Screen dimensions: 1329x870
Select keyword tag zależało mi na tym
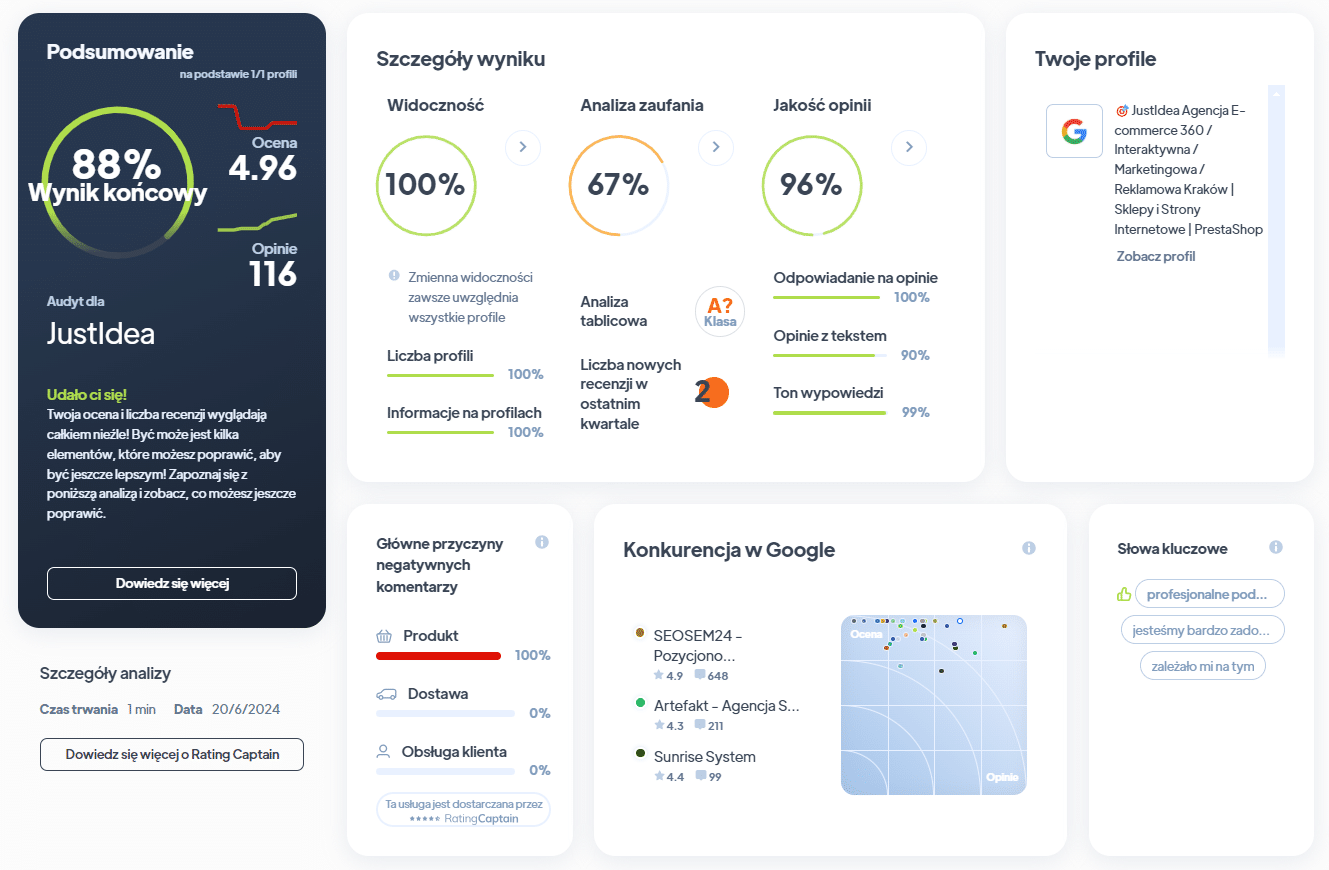click(1203, 666)
